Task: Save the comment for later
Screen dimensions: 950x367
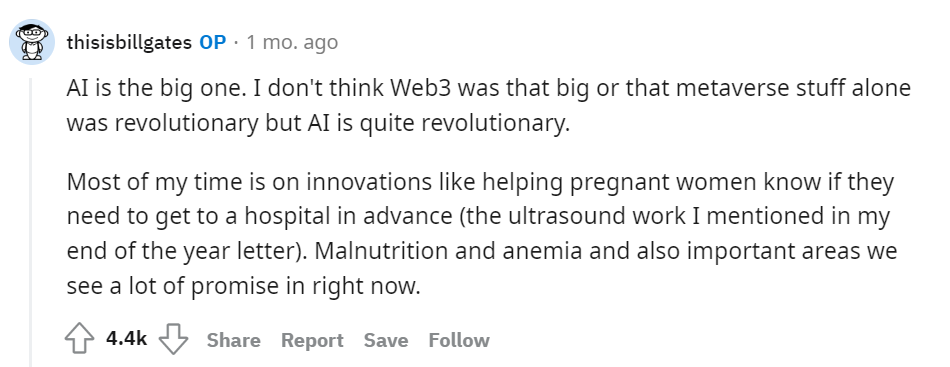Action: point(385,340)
